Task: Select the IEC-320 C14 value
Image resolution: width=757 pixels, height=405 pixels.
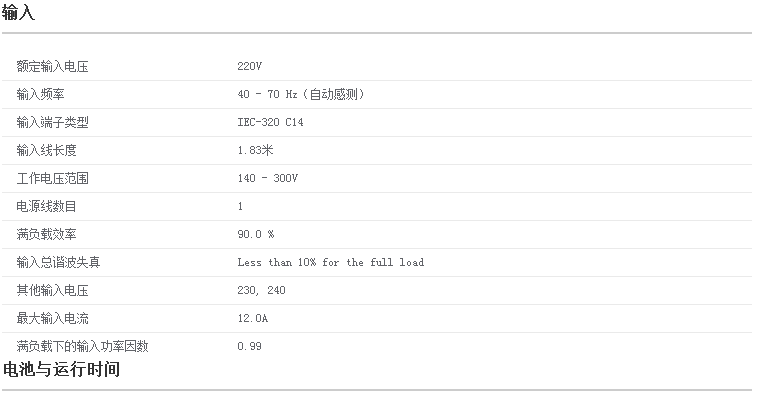Action: [269, 122]
